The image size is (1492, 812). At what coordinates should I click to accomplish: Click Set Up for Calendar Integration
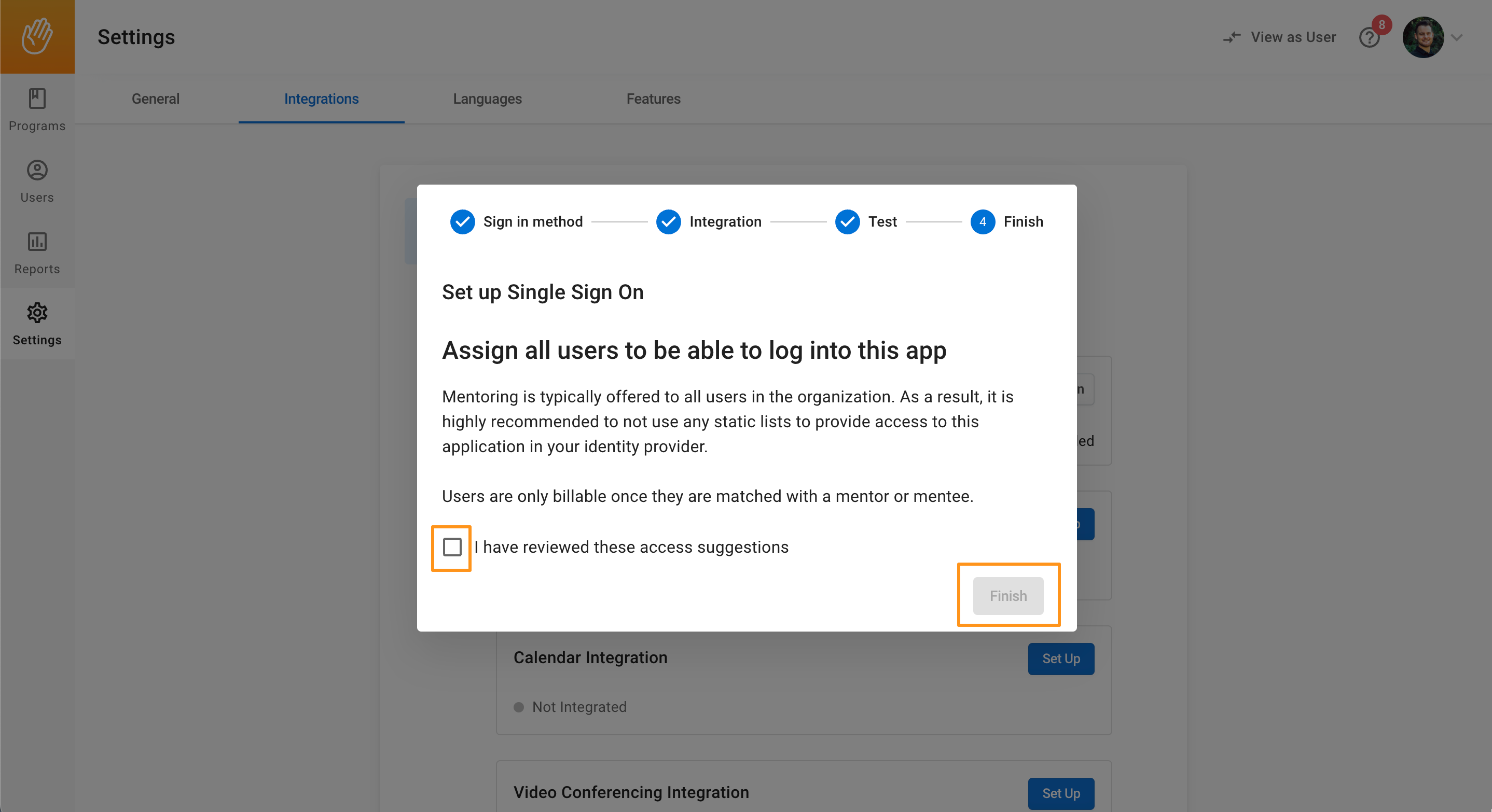click(1060, 659)
